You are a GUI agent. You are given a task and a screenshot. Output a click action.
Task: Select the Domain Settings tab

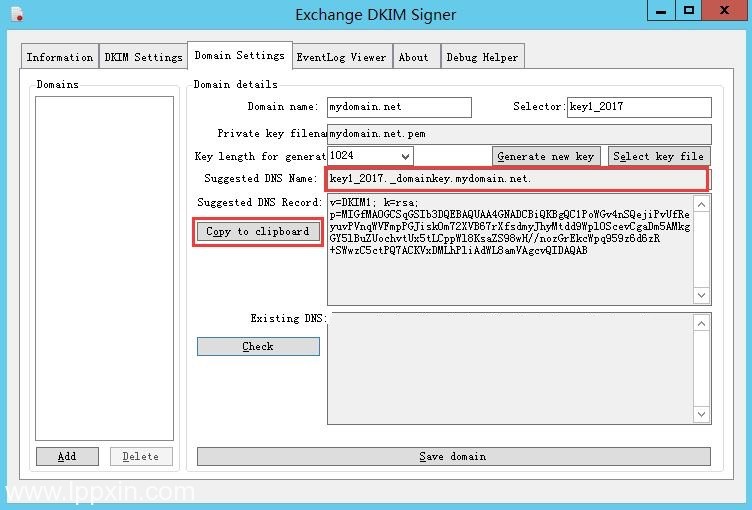[240, 55]
